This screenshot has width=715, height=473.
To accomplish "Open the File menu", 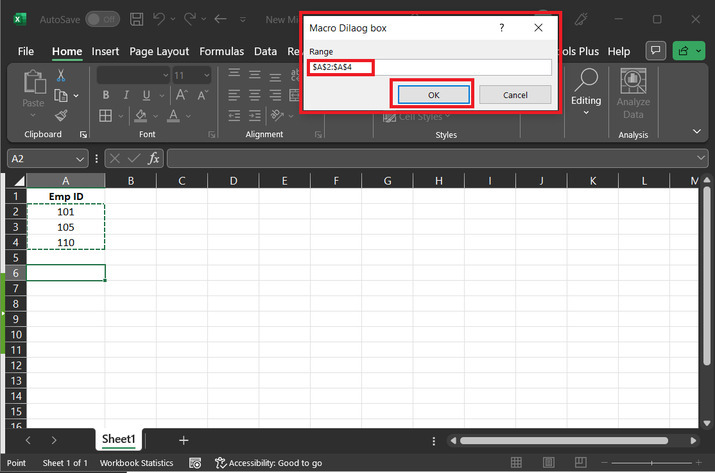I will click(26, 52).
